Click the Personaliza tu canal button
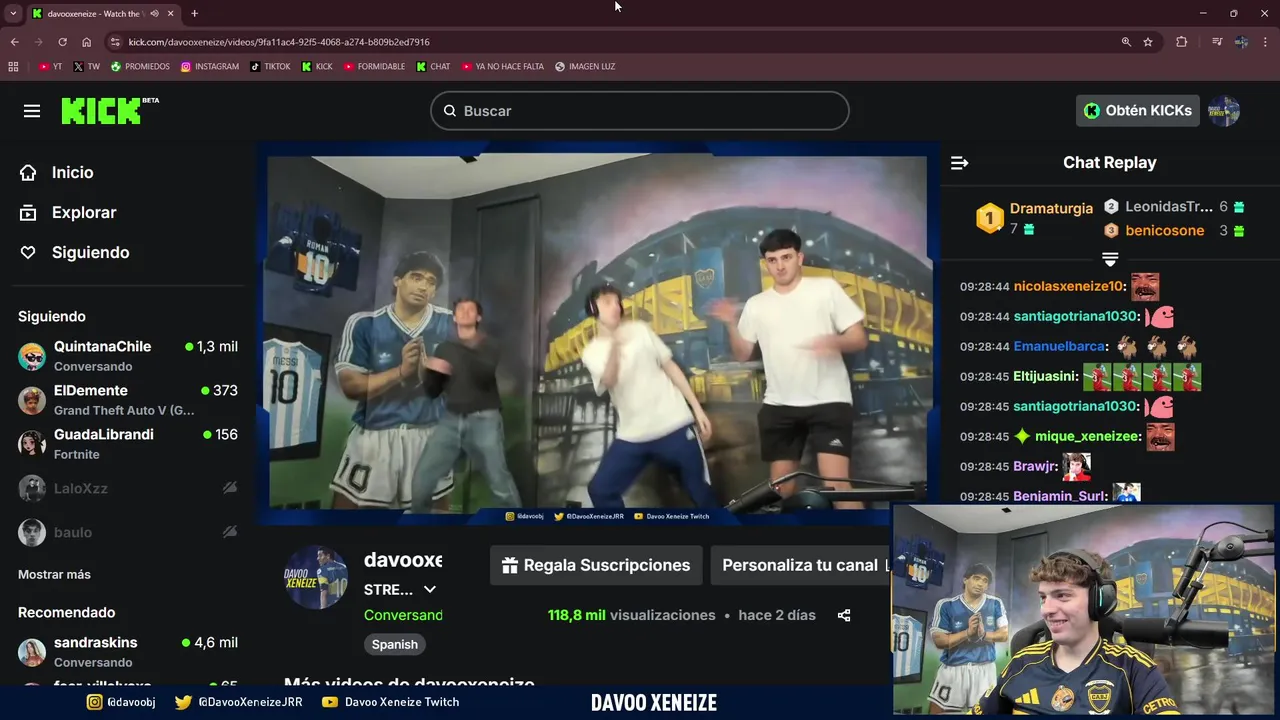This screenshot has width=1280, height=720. 800,565
